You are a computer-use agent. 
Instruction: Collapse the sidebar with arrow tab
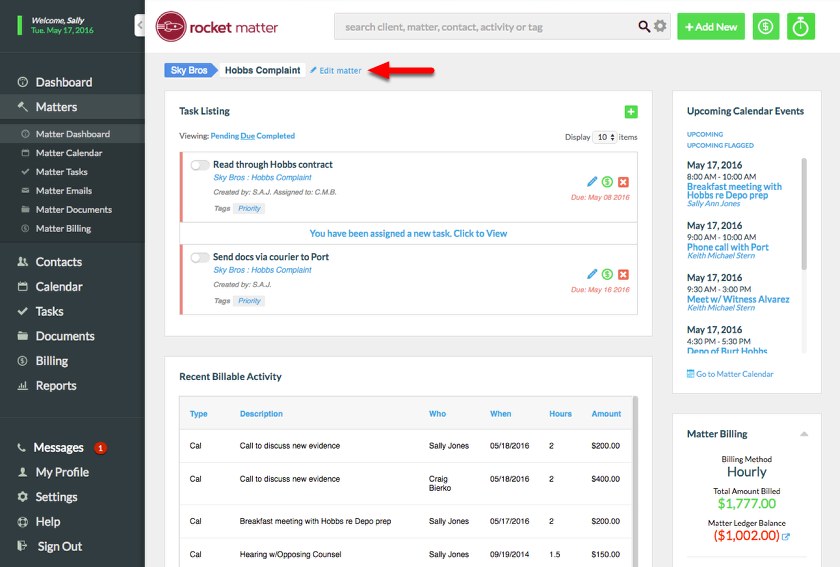[x=139, y=25]
